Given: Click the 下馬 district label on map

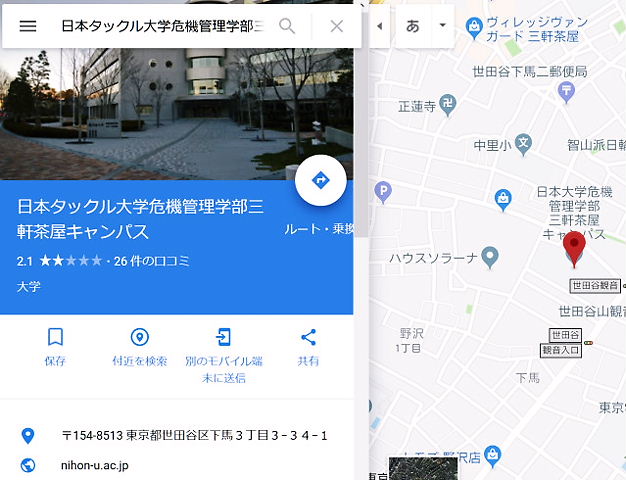Looking at the screenshot, I should tap(528, 377).
